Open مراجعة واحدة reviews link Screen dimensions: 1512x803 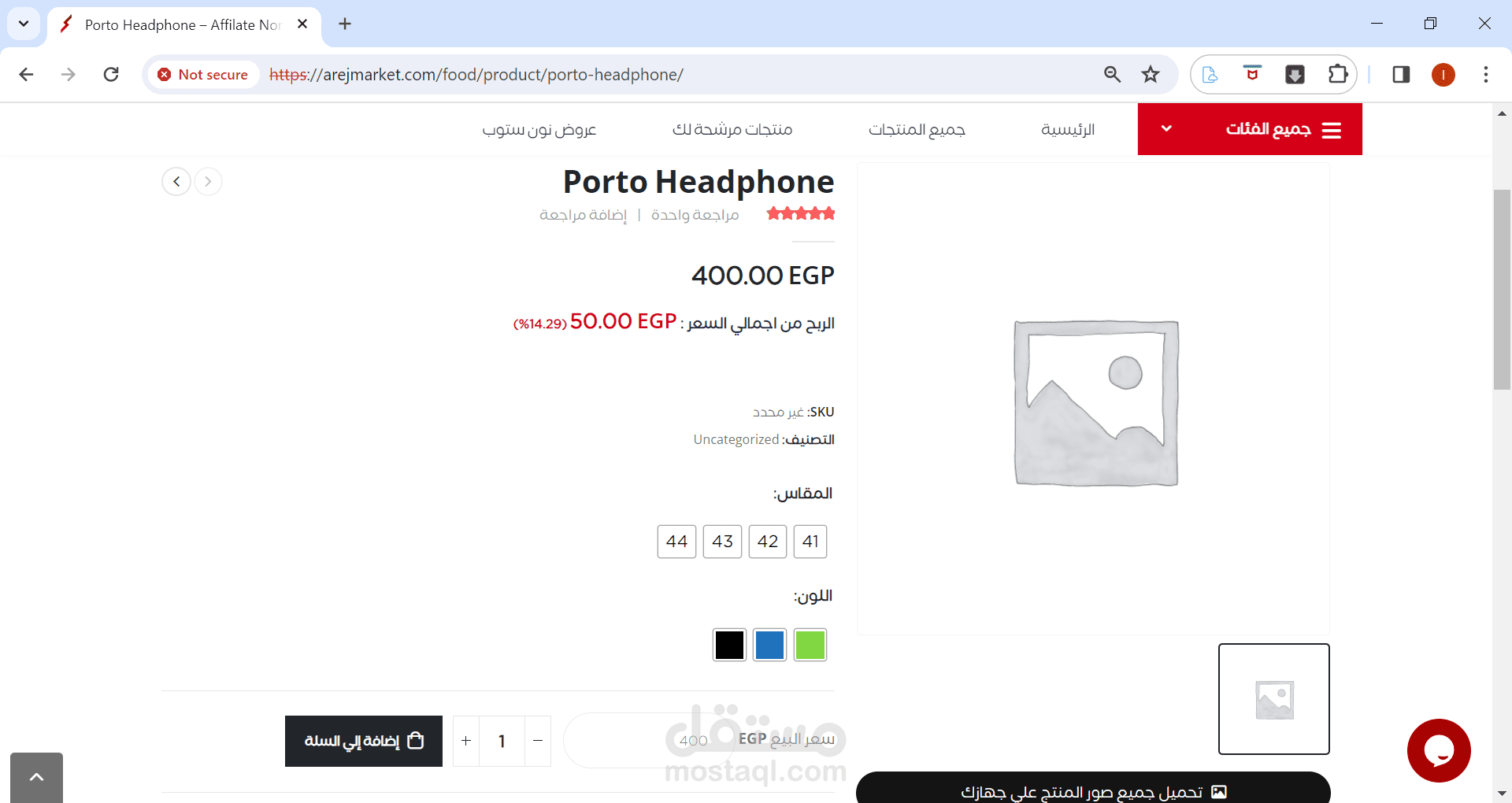point(695,215)
